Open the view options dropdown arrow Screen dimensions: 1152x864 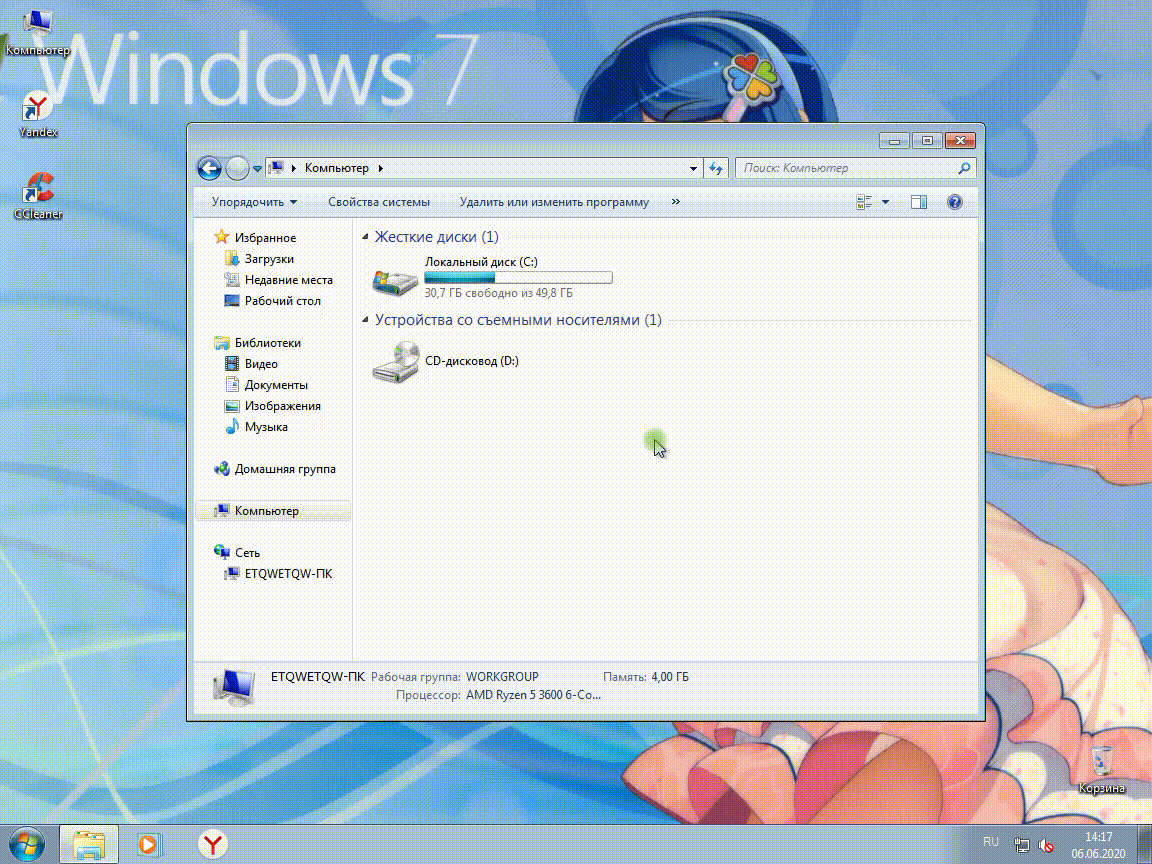[x=885, y=202]
